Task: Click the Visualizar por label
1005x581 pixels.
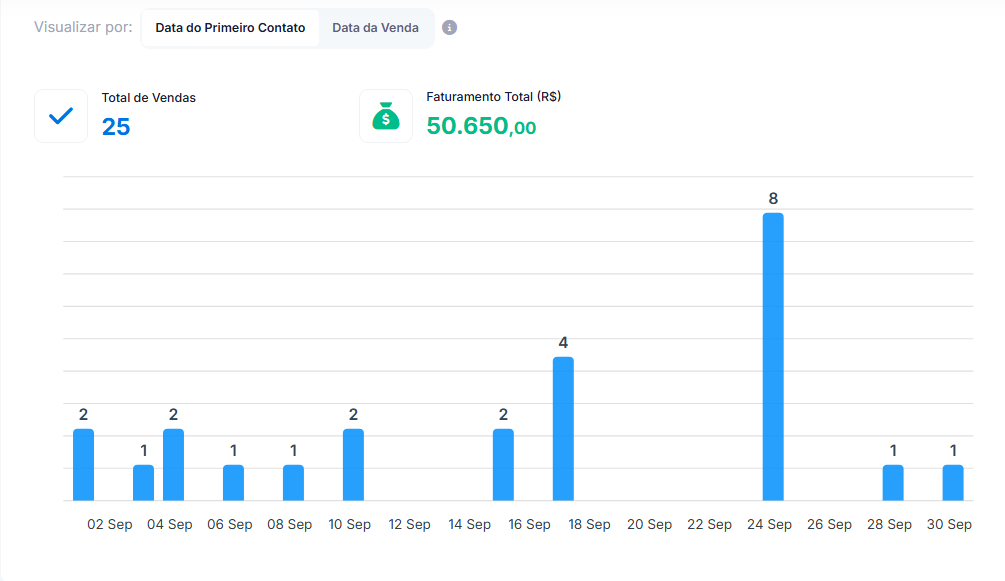Action: point(83,27)
